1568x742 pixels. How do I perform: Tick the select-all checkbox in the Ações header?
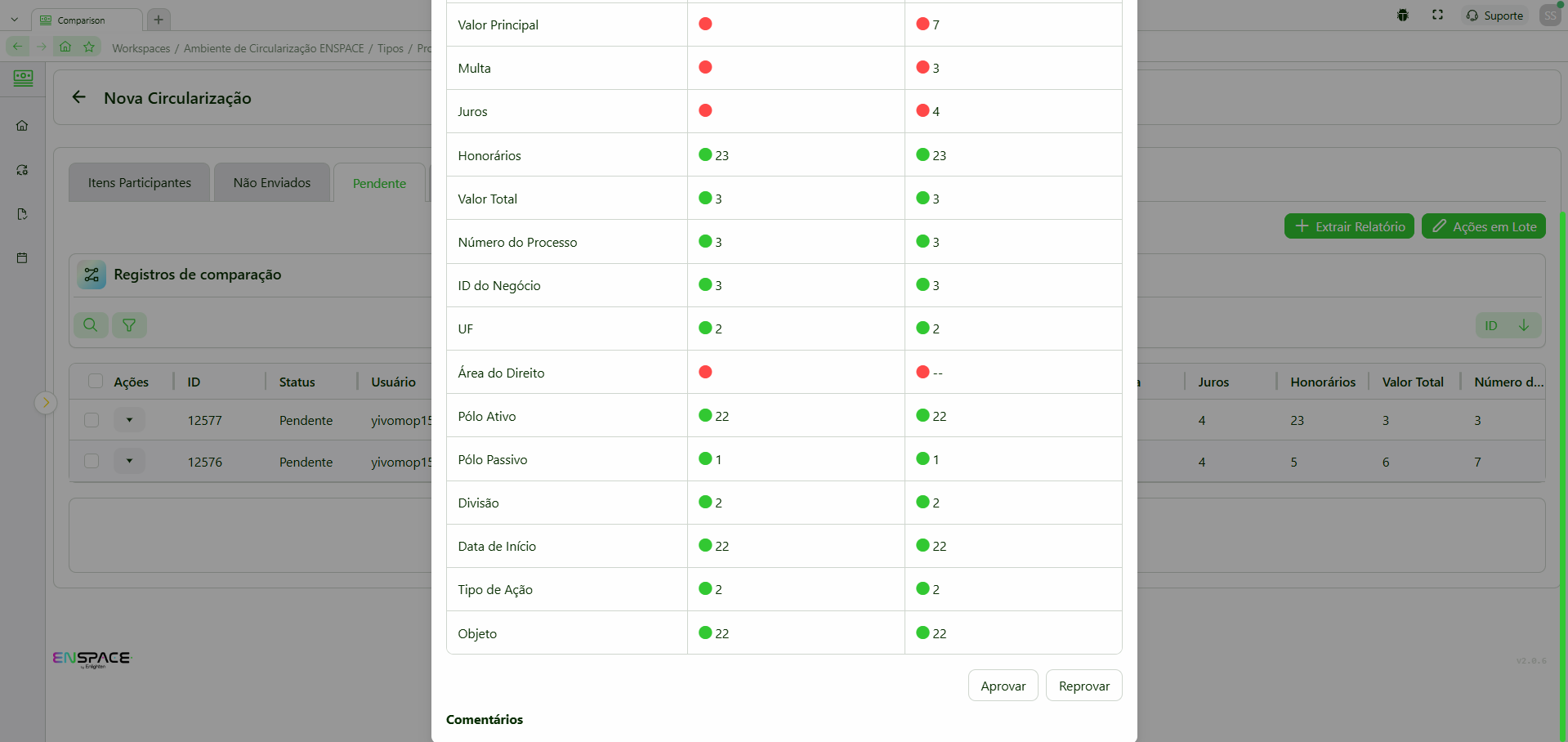pyautogui.click(x=96, y=381)
